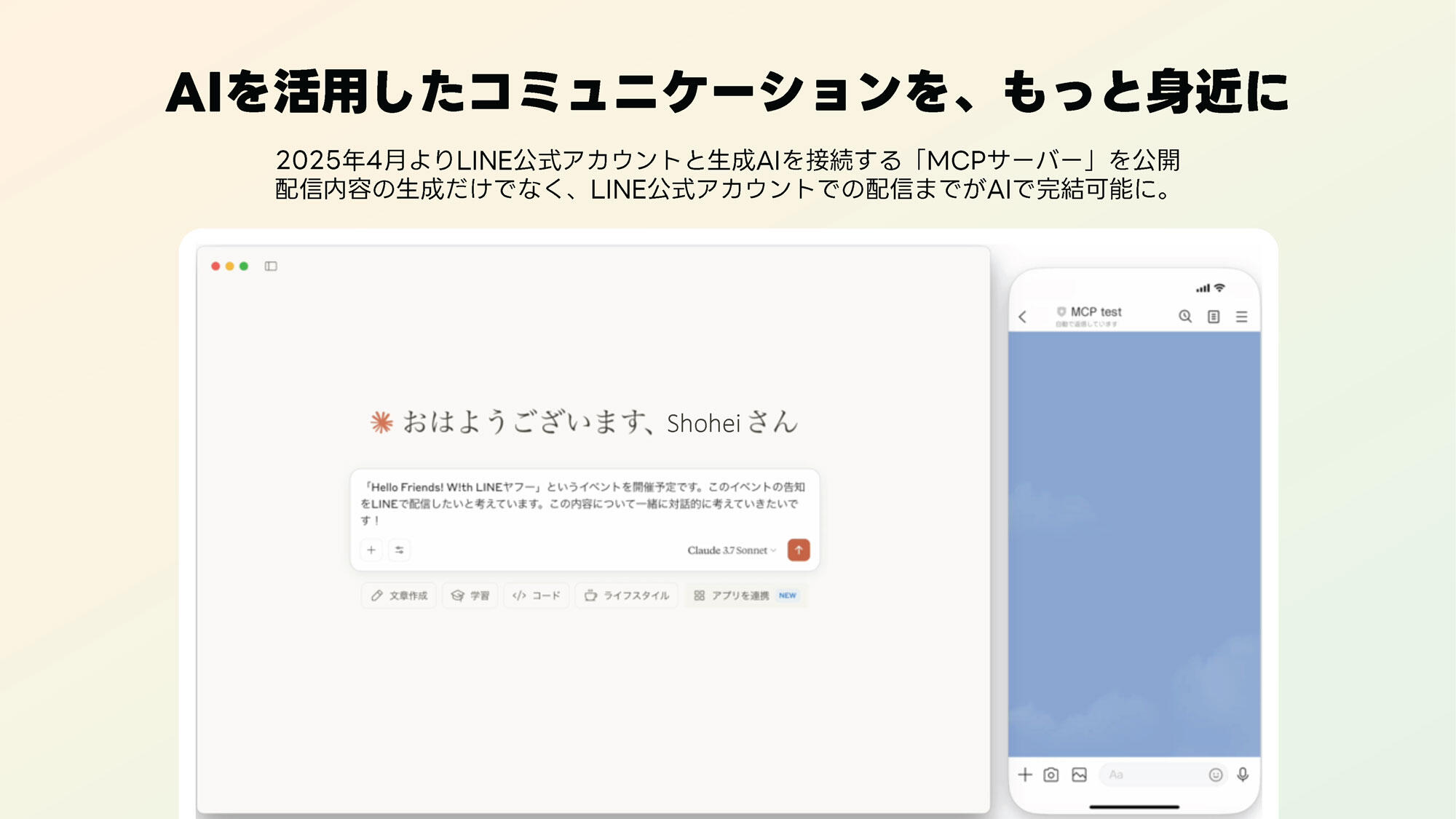Open the camera in LINE chat bar
The width and height of the screenshot is (1456, 819).
(x=1051, y=775)
